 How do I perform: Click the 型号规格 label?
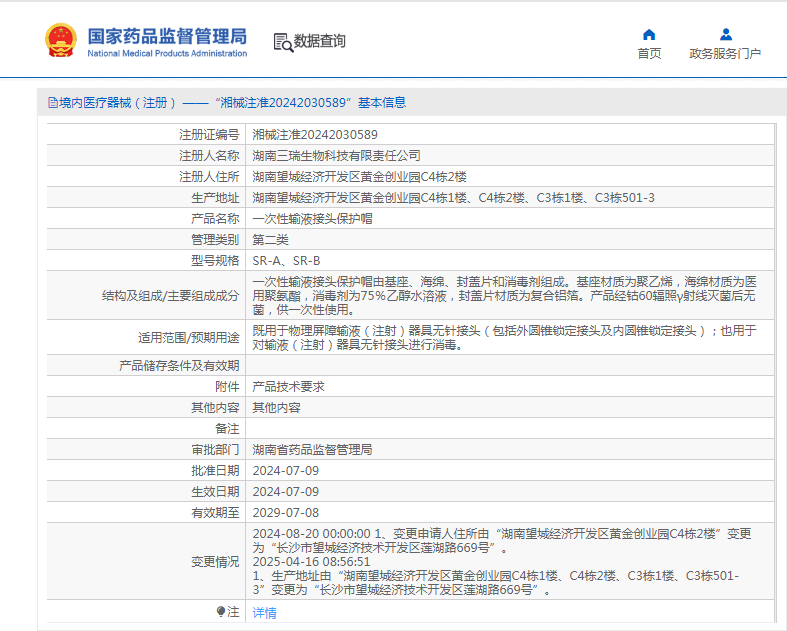pyautogui.click(x=215, y=261)
